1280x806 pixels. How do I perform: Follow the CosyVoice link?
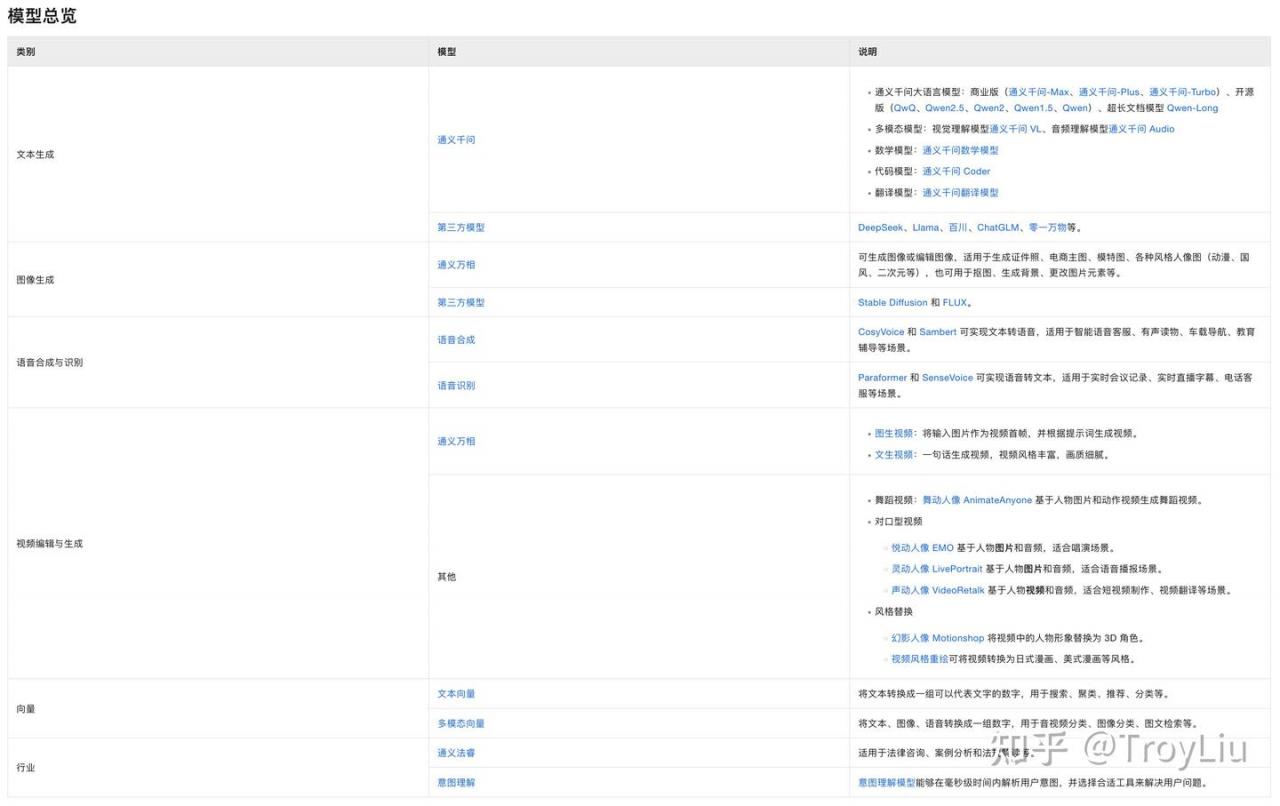point(881,332)
